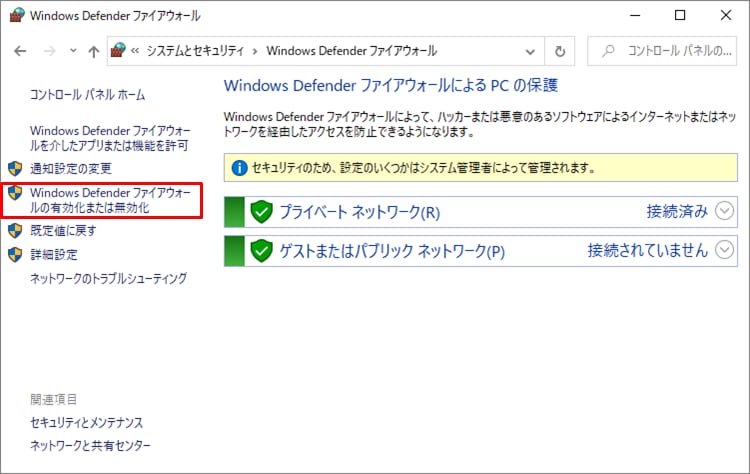Click 接続されていません status text
Image resolution: width=750 pixels, height=474 pixels.
648,250
